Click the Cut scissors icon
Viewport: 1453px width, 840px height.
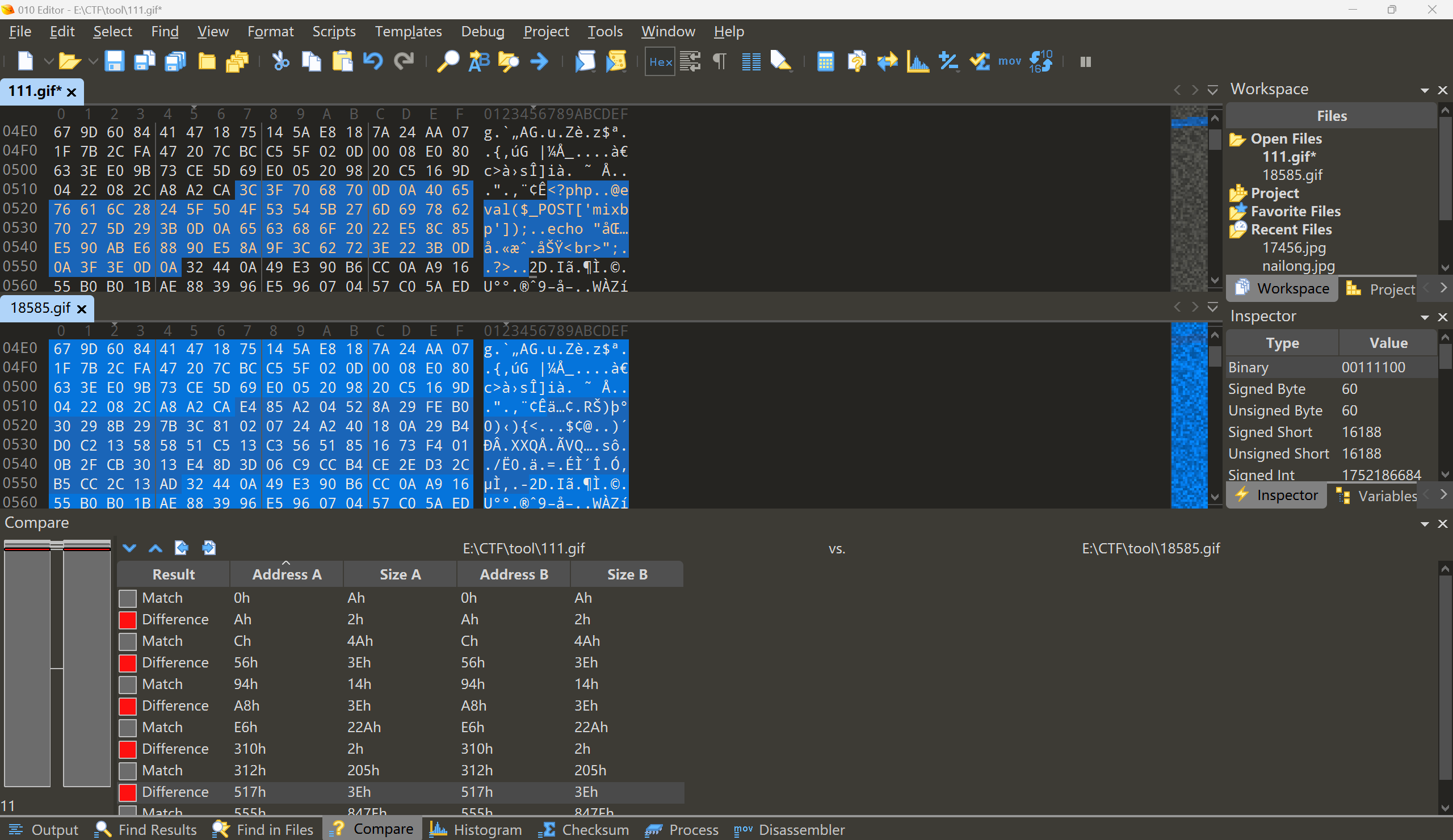pyautogui.click(x=280, y=61)
